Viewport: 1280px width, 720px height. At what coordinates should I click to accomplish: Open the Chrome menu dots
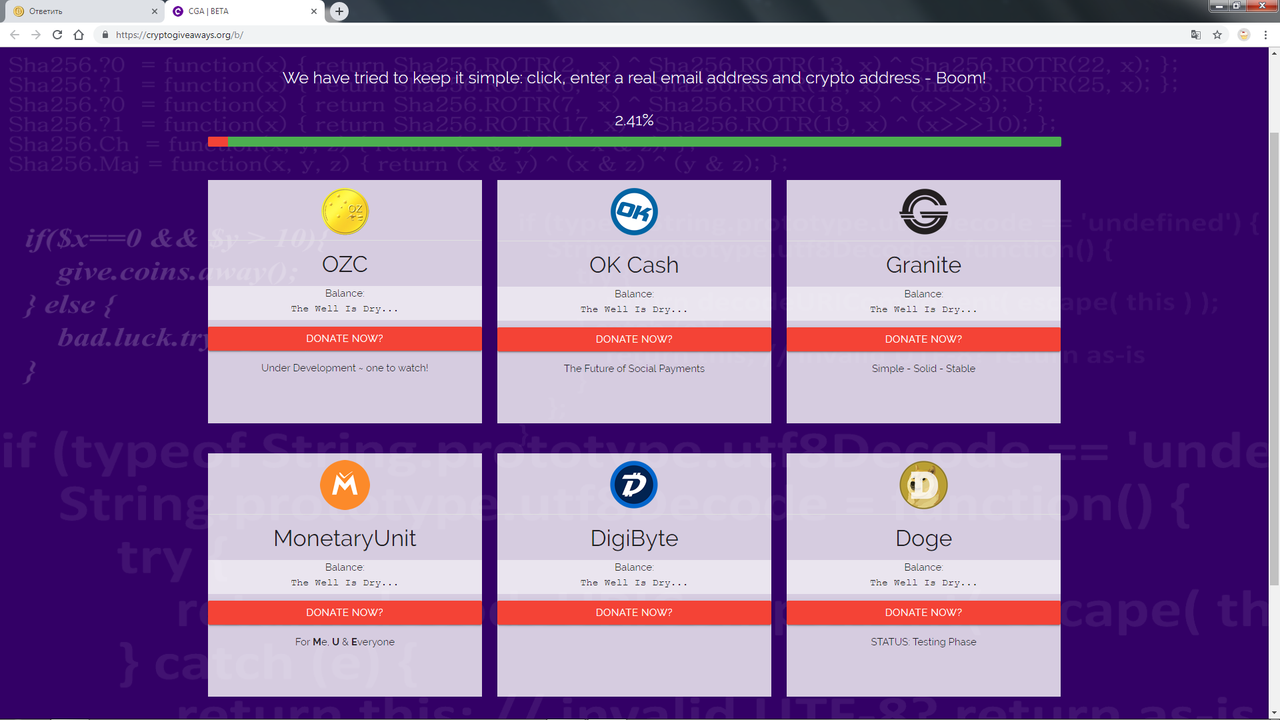(x=1267, y=34)
